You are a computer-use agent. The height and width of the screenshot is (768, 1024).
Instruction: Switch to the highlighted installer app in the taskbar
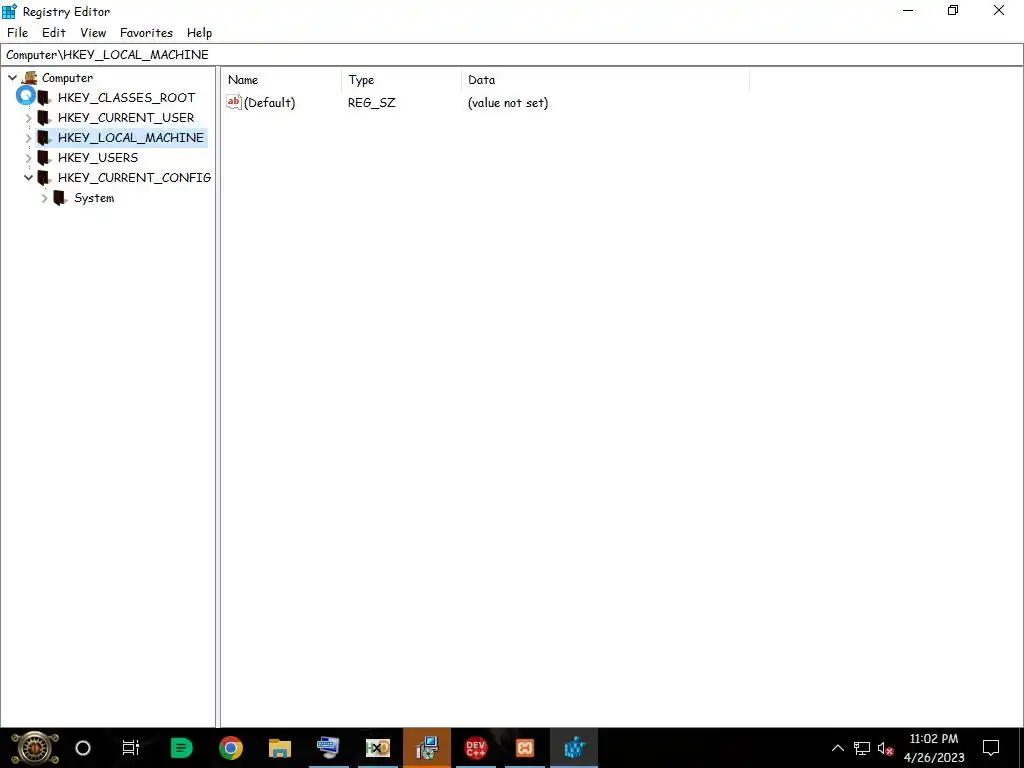point(427,748)
